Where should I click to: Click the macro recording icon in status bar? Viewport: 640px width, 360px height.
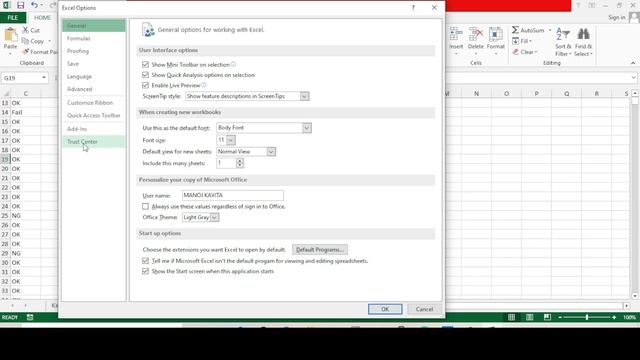point(30,317)
